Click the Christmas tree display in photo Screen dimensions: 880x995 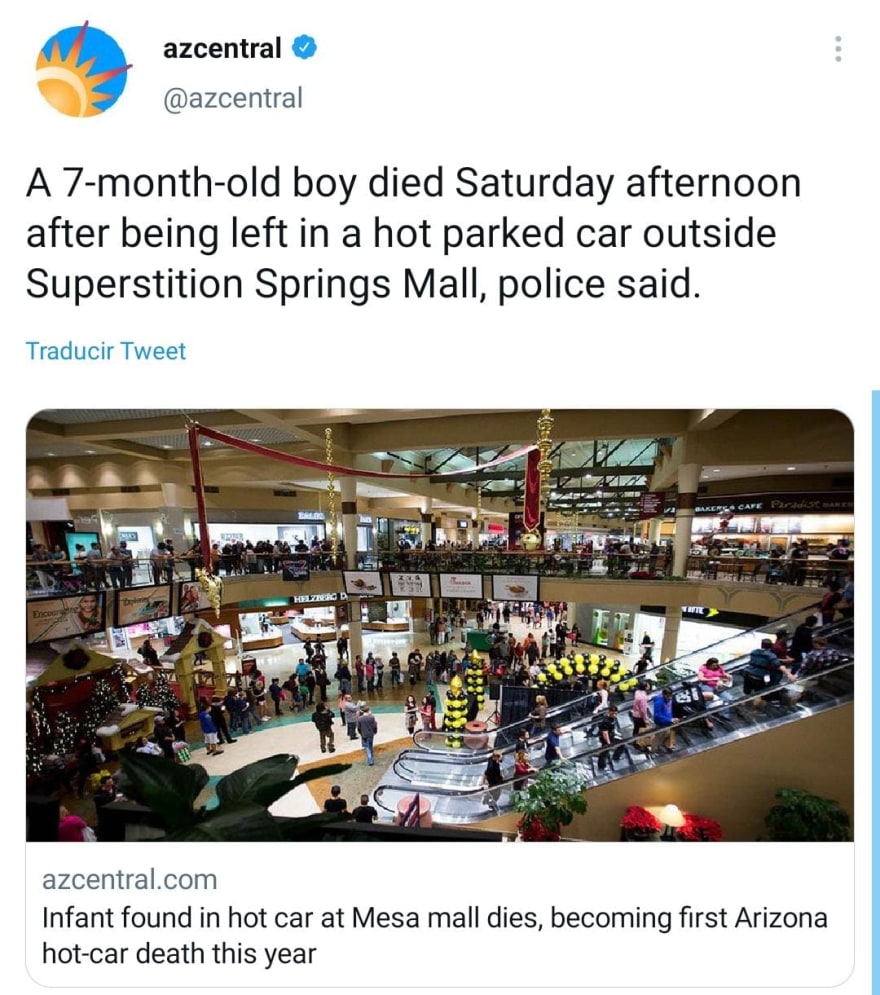[75, 710]
